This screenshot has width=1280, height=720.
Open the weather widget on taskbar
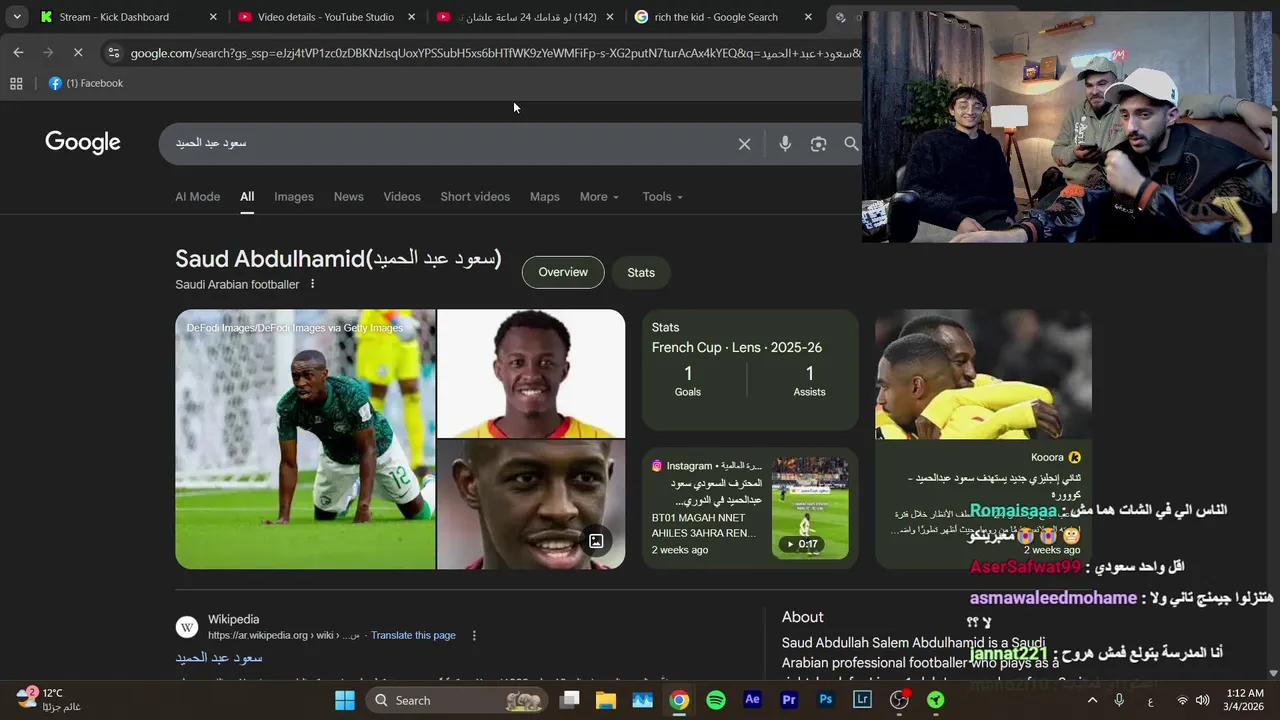click(48, 700)
